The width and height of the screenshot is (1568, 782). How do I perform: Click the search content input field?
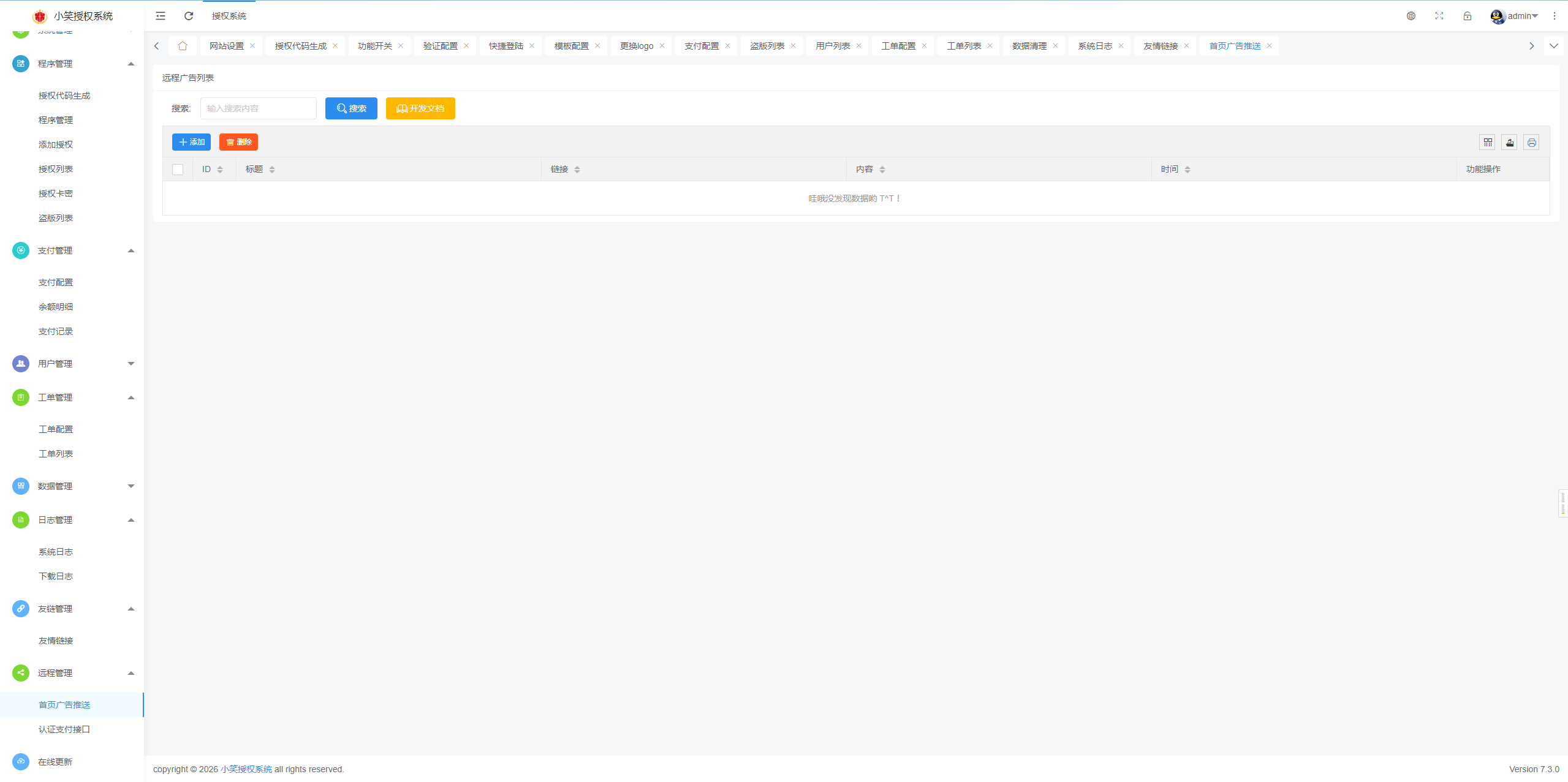tap(258, 108)
